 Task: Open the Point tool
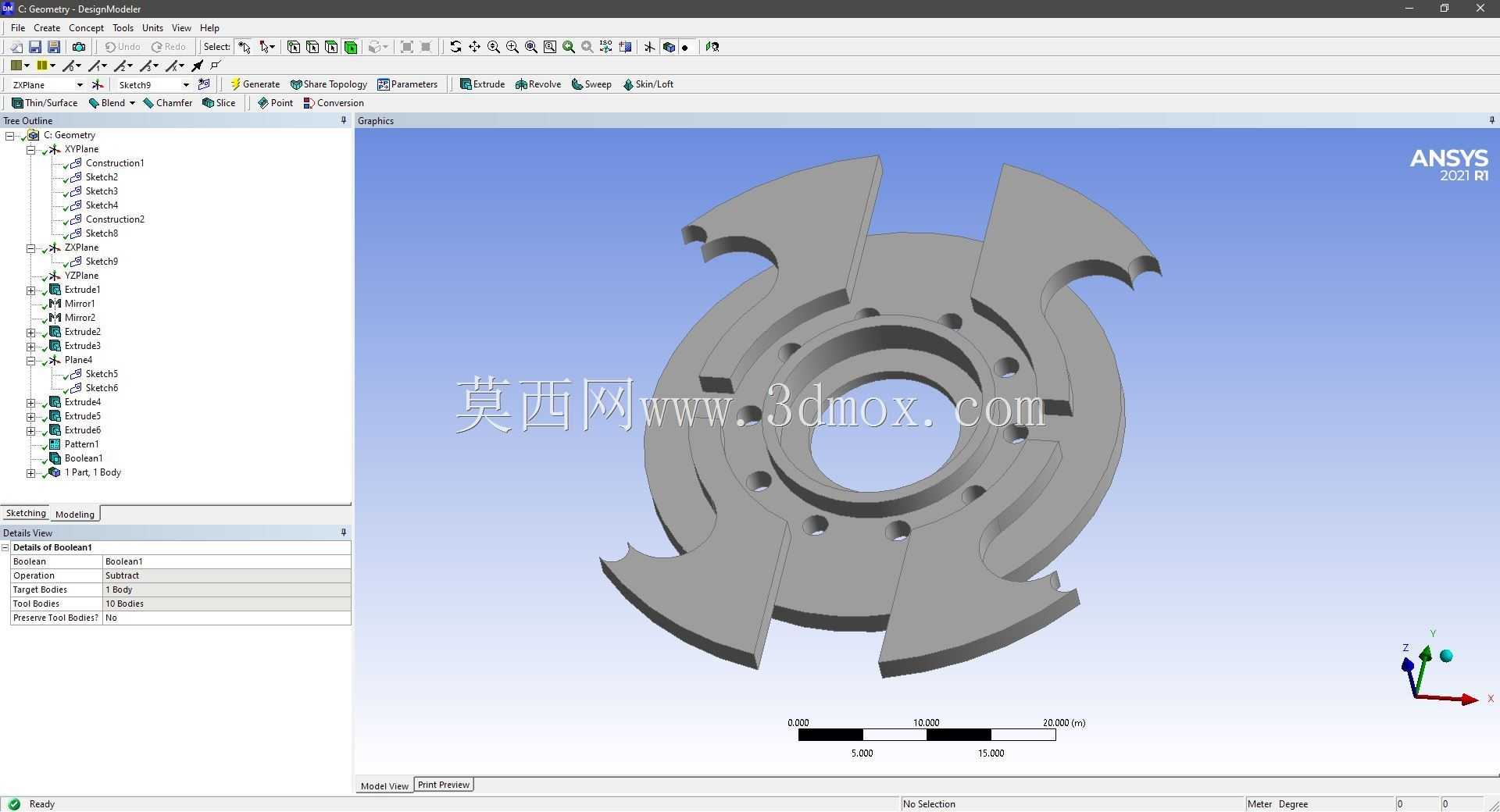point(275,103)
